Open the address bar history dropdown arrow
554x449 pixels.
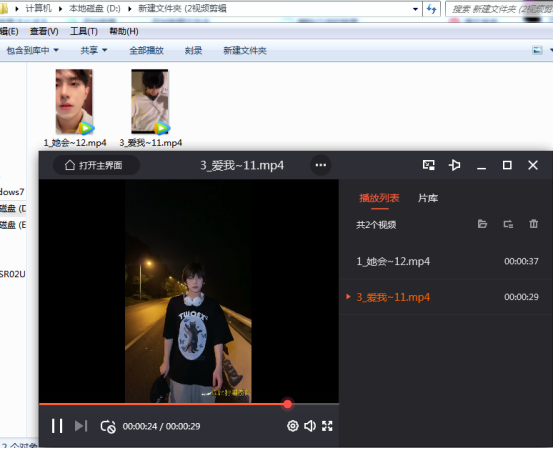point(416,9)
